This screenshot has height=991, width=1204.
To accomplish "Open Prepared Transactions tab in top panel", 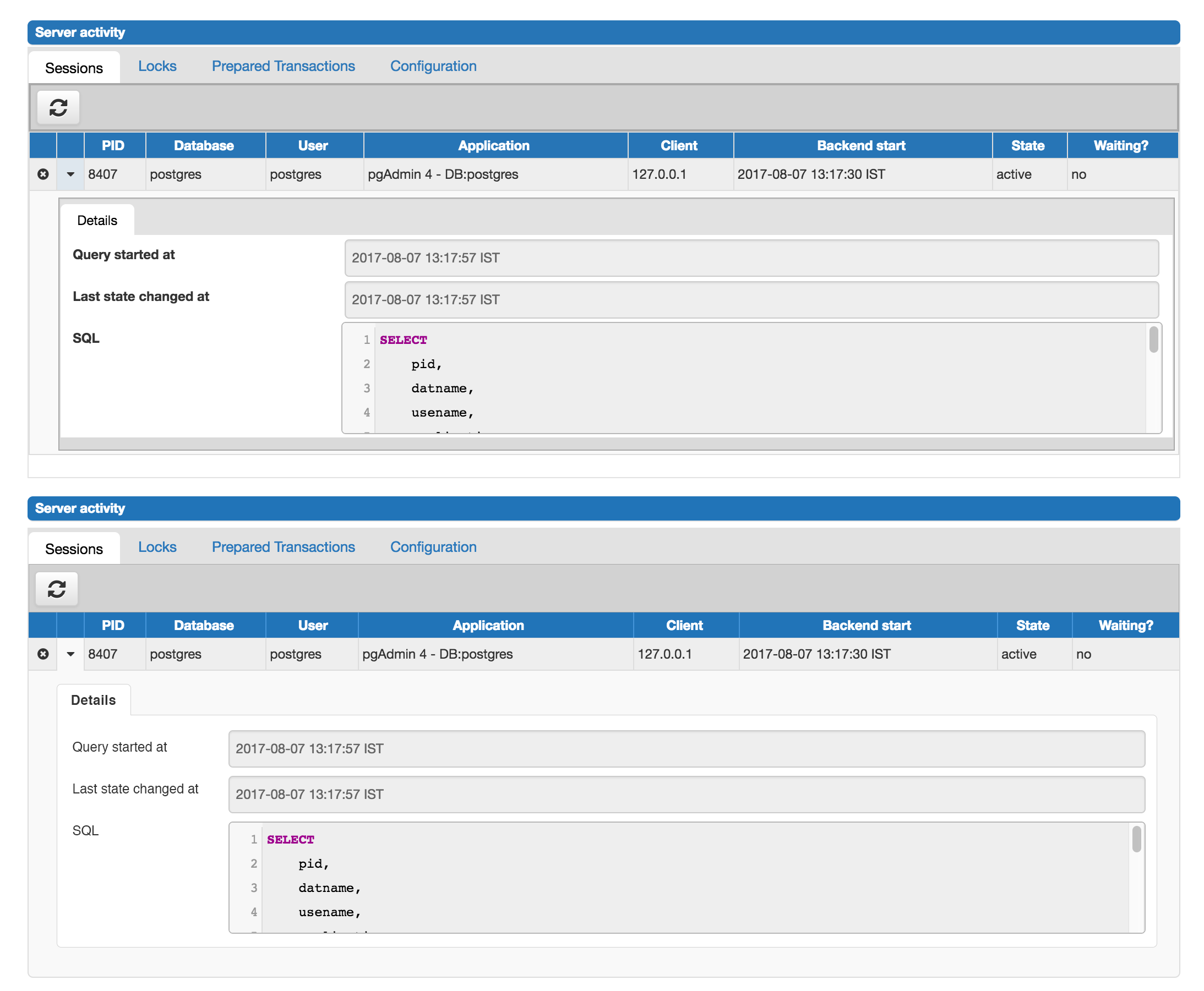I will 283,66.
